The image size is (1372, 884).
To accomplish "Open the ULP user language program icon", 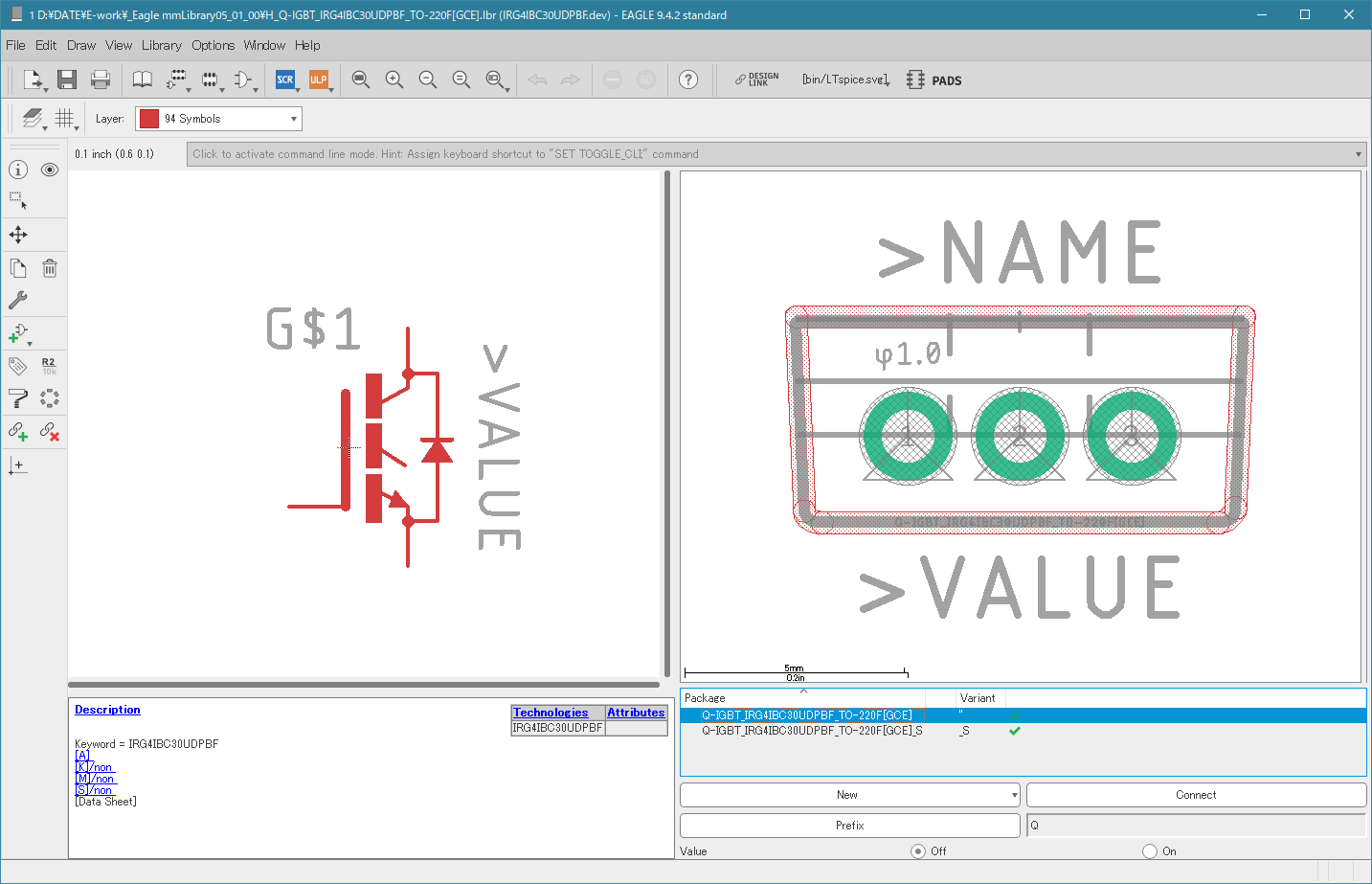I will (x=318, y=79).
